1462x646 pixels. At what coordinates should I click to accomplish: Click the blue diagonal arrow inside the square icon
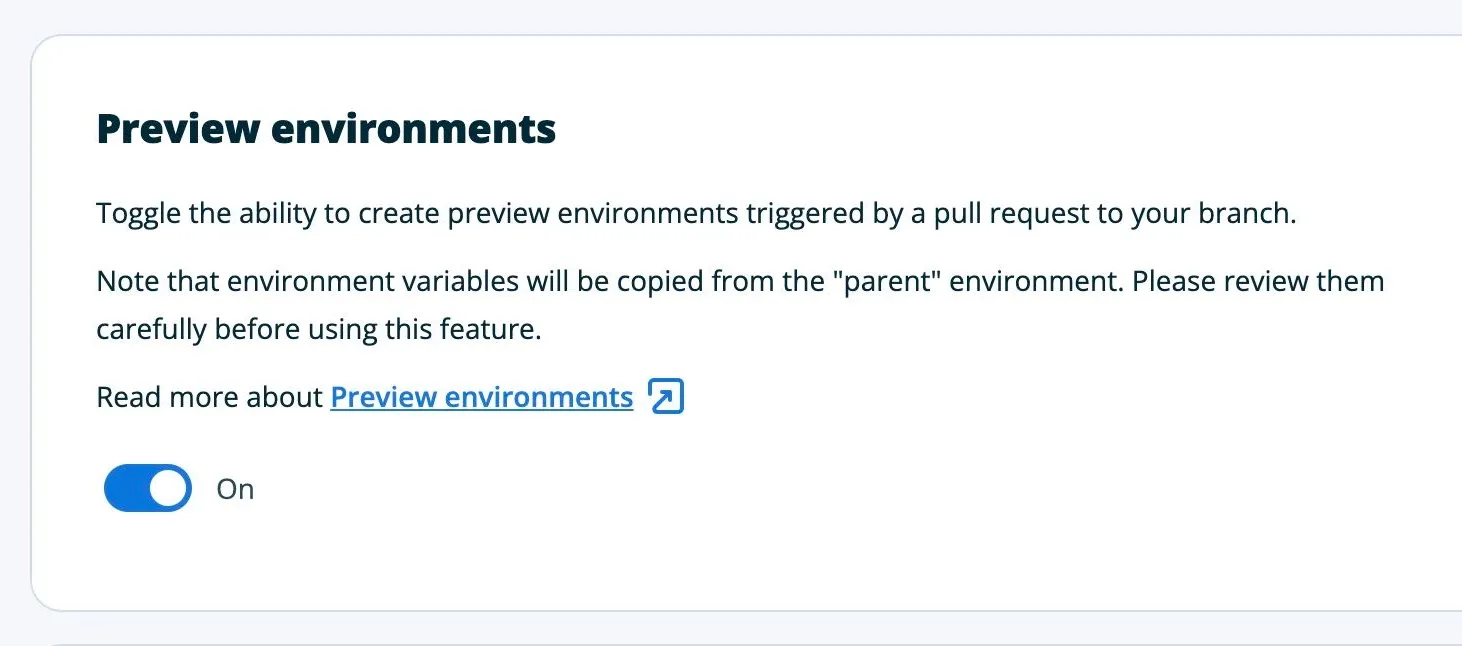tap(664, 396)
